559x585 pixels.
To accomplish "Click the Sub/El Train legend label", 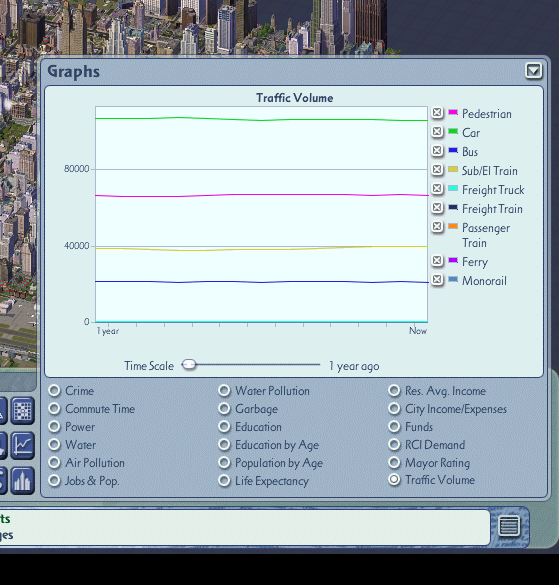I will [x=490, y=171].
